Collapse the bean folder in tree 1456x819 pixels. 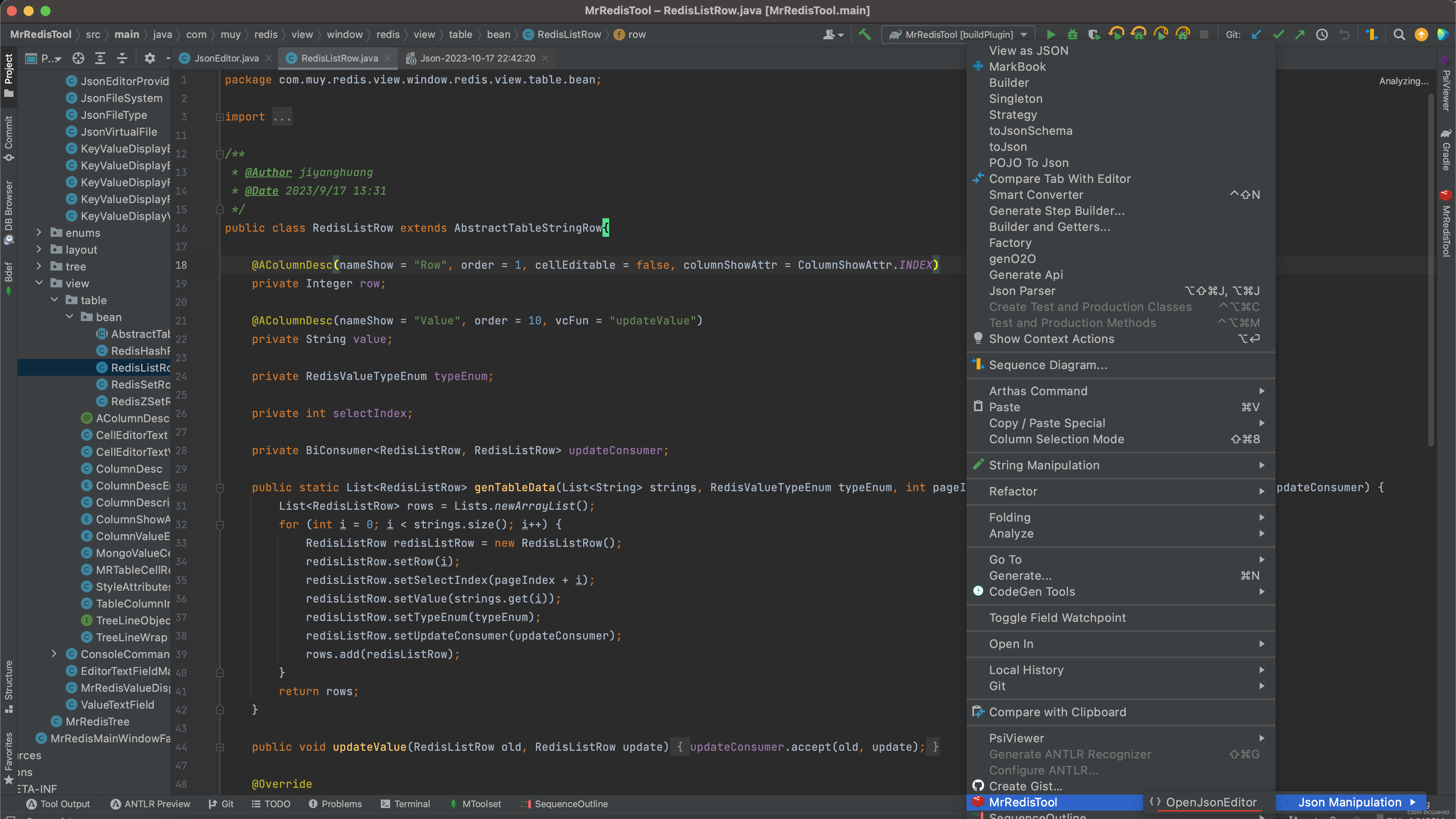point(70,317)
